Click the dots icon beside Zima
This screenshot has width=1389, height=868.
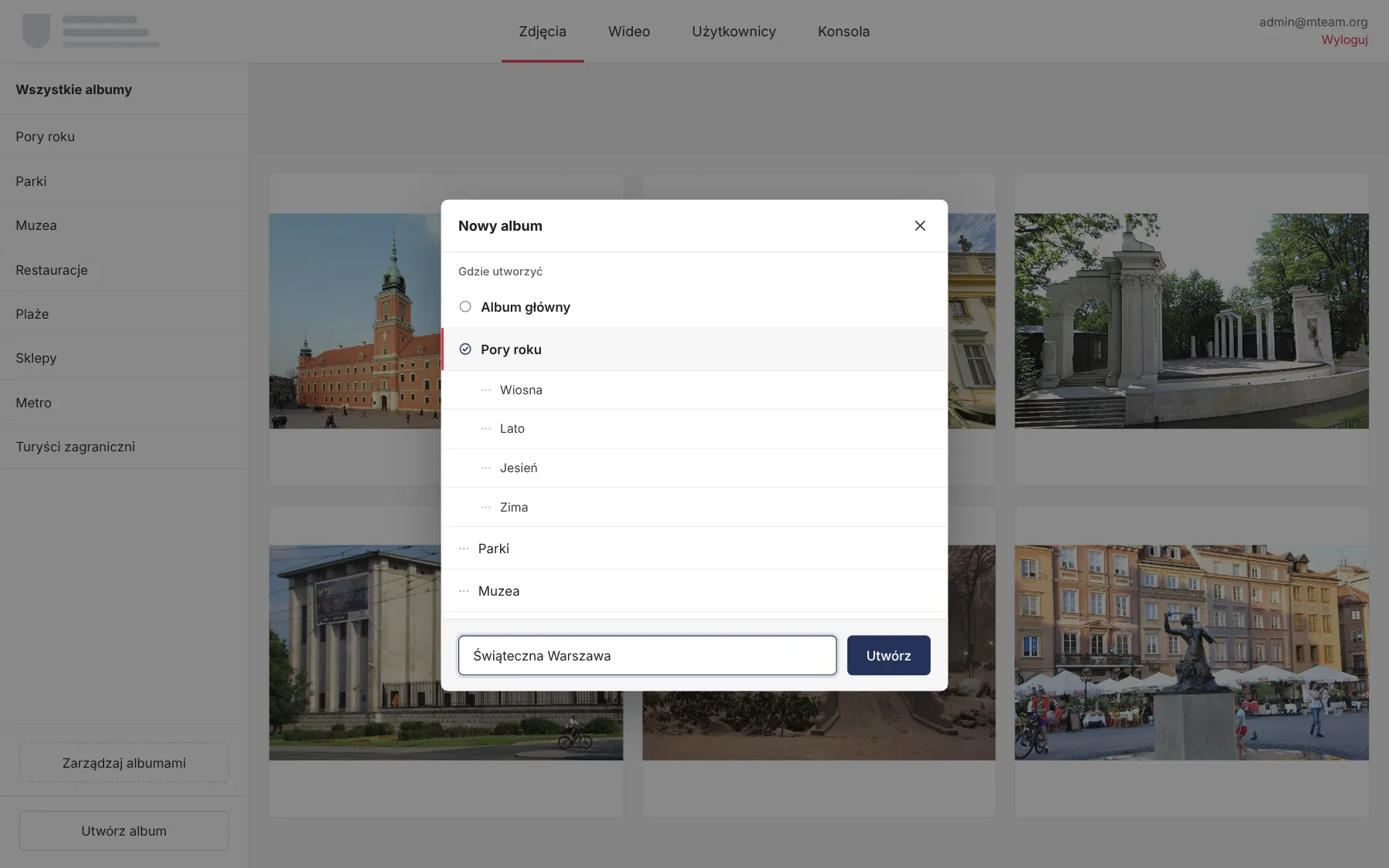tap(486, 508)
